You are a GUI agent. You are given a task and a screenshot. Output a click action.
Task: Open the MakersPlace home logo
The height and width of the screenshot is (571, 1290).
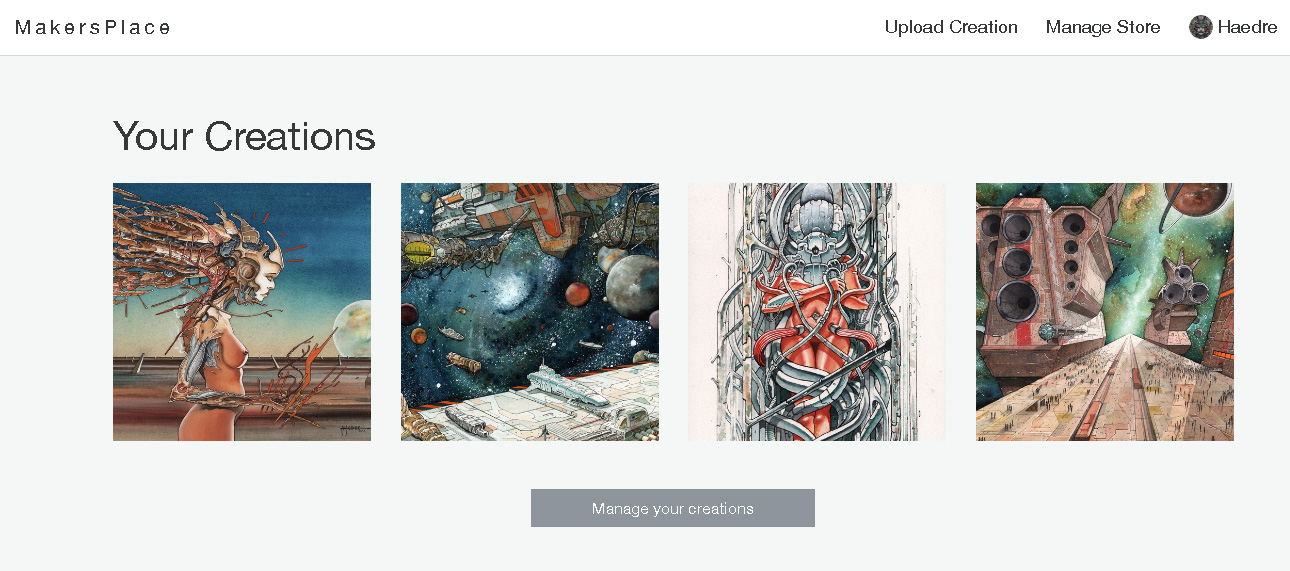tap(93, 28)
